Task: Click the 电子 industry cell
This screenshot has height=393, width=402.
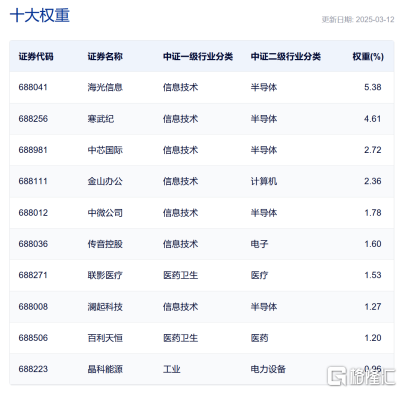Action: tap(259, 244)
